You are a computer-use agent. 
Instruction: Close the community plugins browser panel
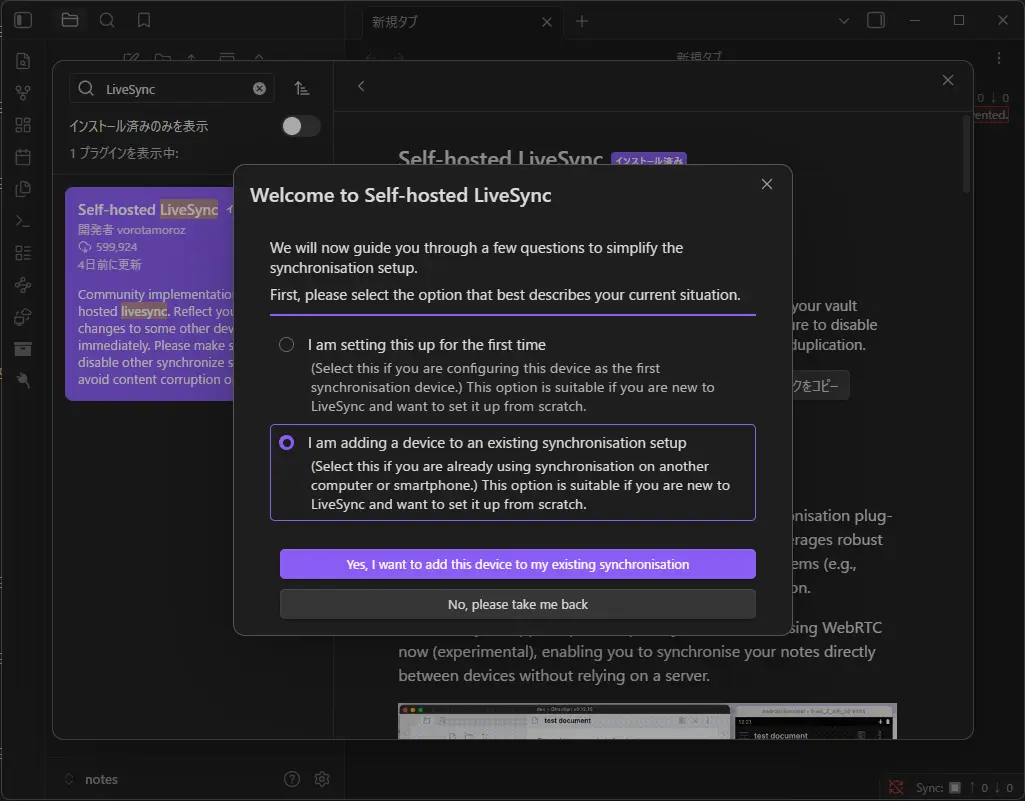(948, 80)
